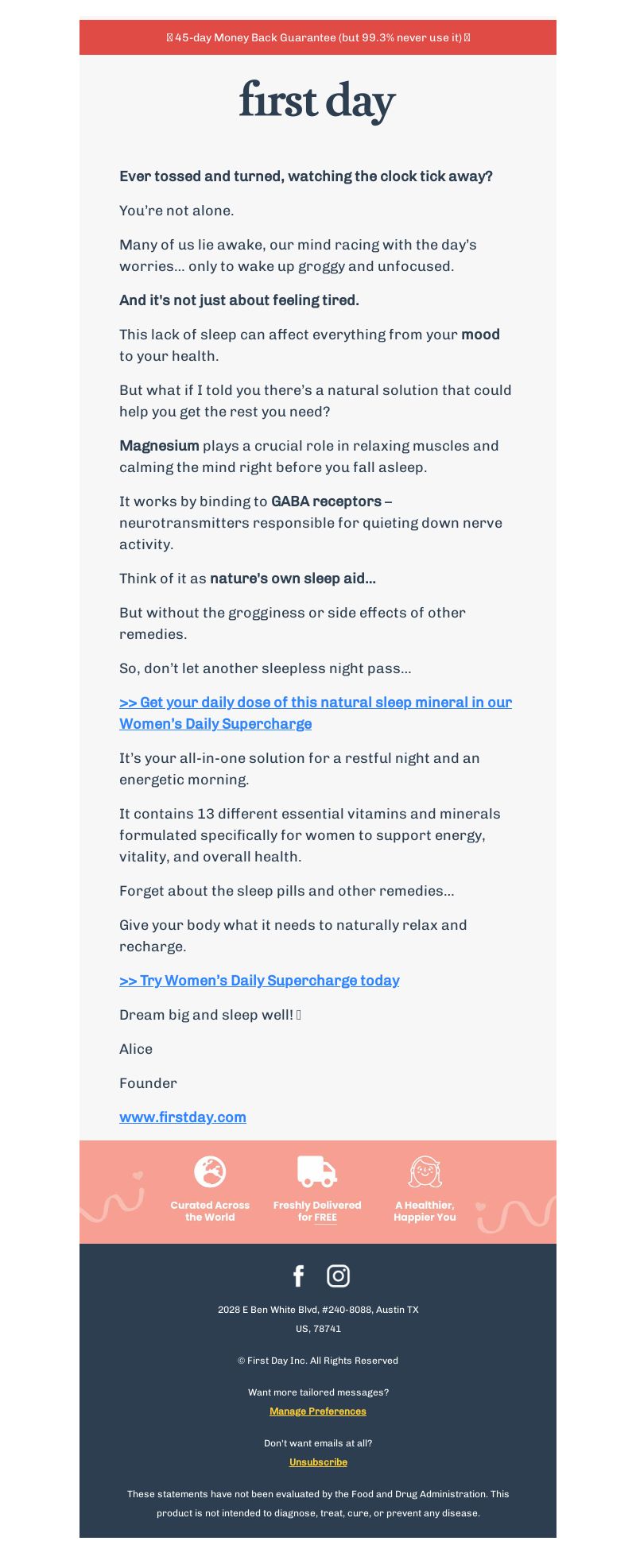
Task: Follow the Try Women's Daily Supercharge today link
Action: [259, 981]
